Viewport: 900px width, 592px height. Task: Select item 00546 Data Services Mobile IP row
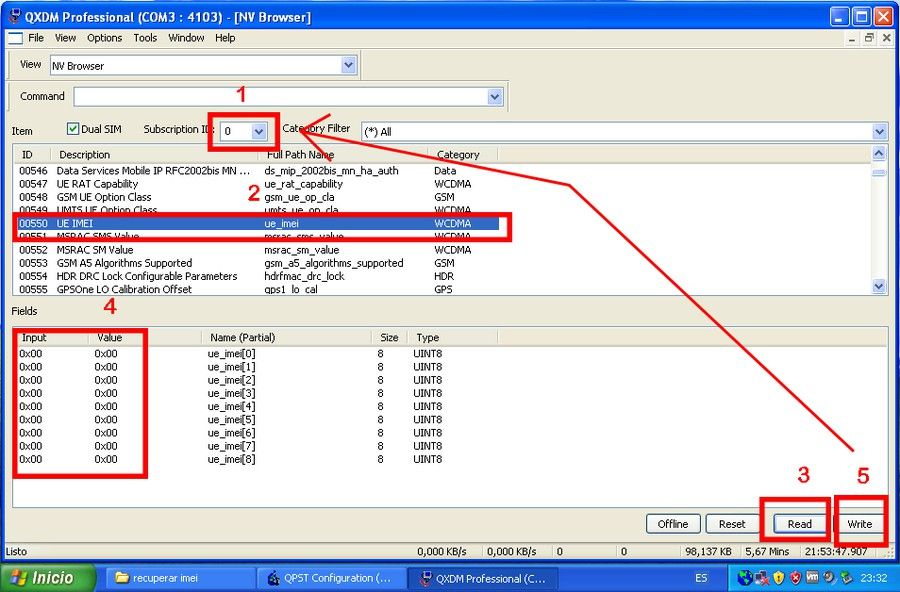pos(258,171)
